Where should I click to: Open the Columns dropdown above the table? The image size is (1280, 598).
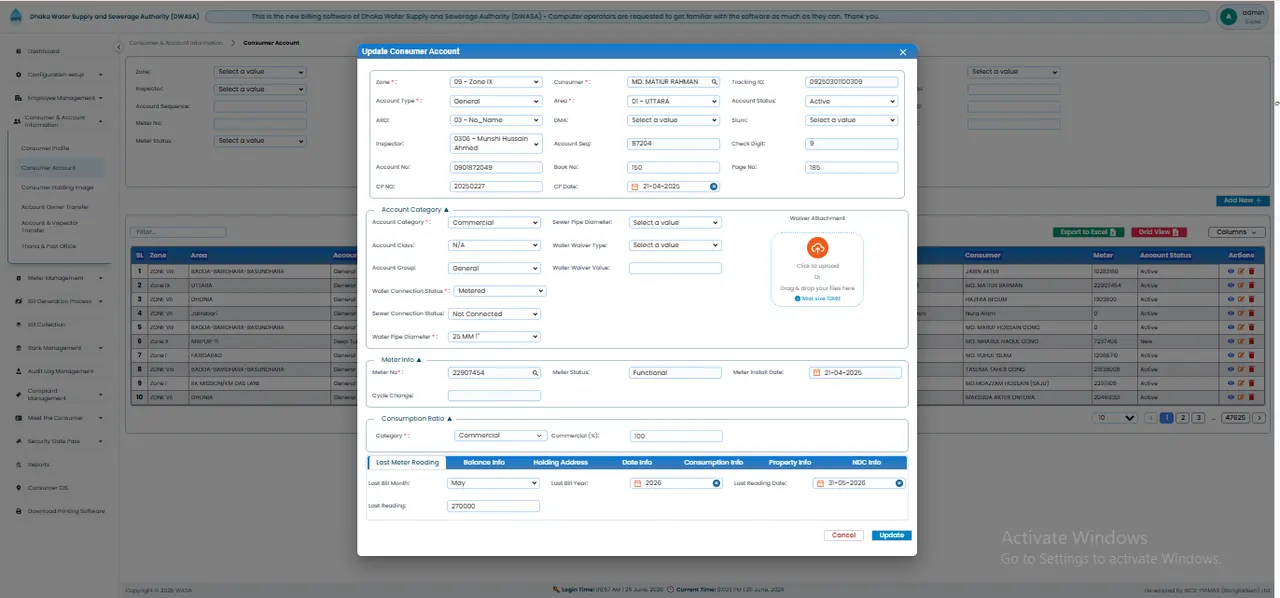1236,232
